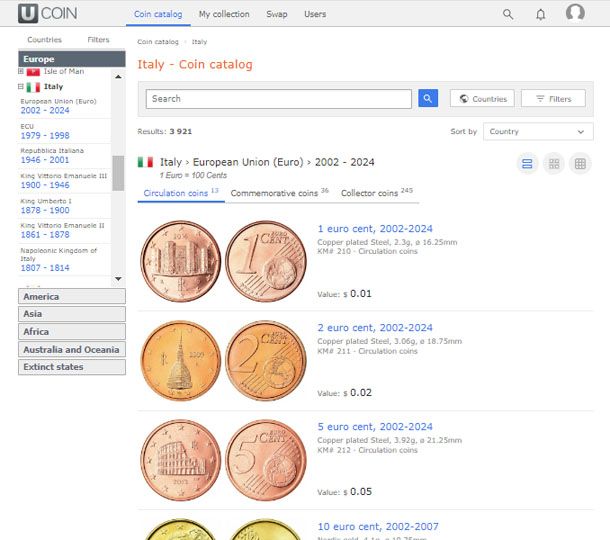This screenshot has height=540, width=610.
Task: View the 2 euro cent reverse image
Action: [266, 361]
